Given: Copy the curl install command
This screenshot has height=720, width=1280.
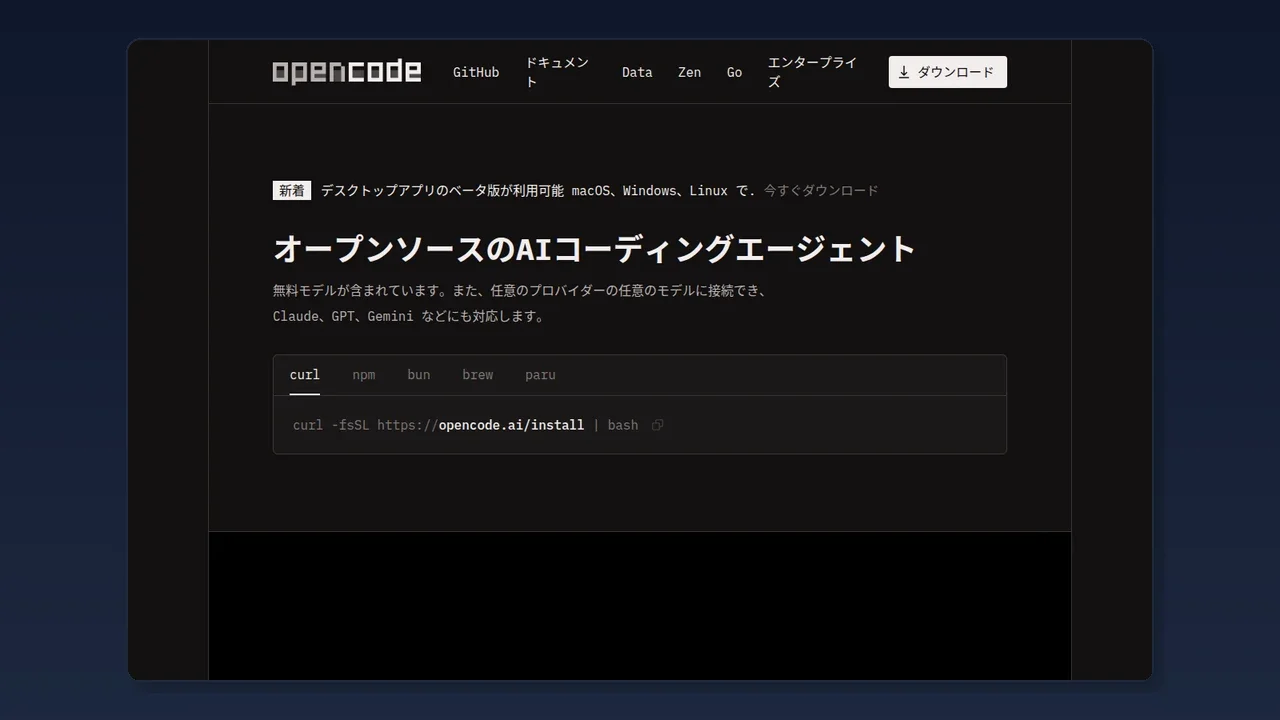Looking at the screenshot, I should point(657,425).
